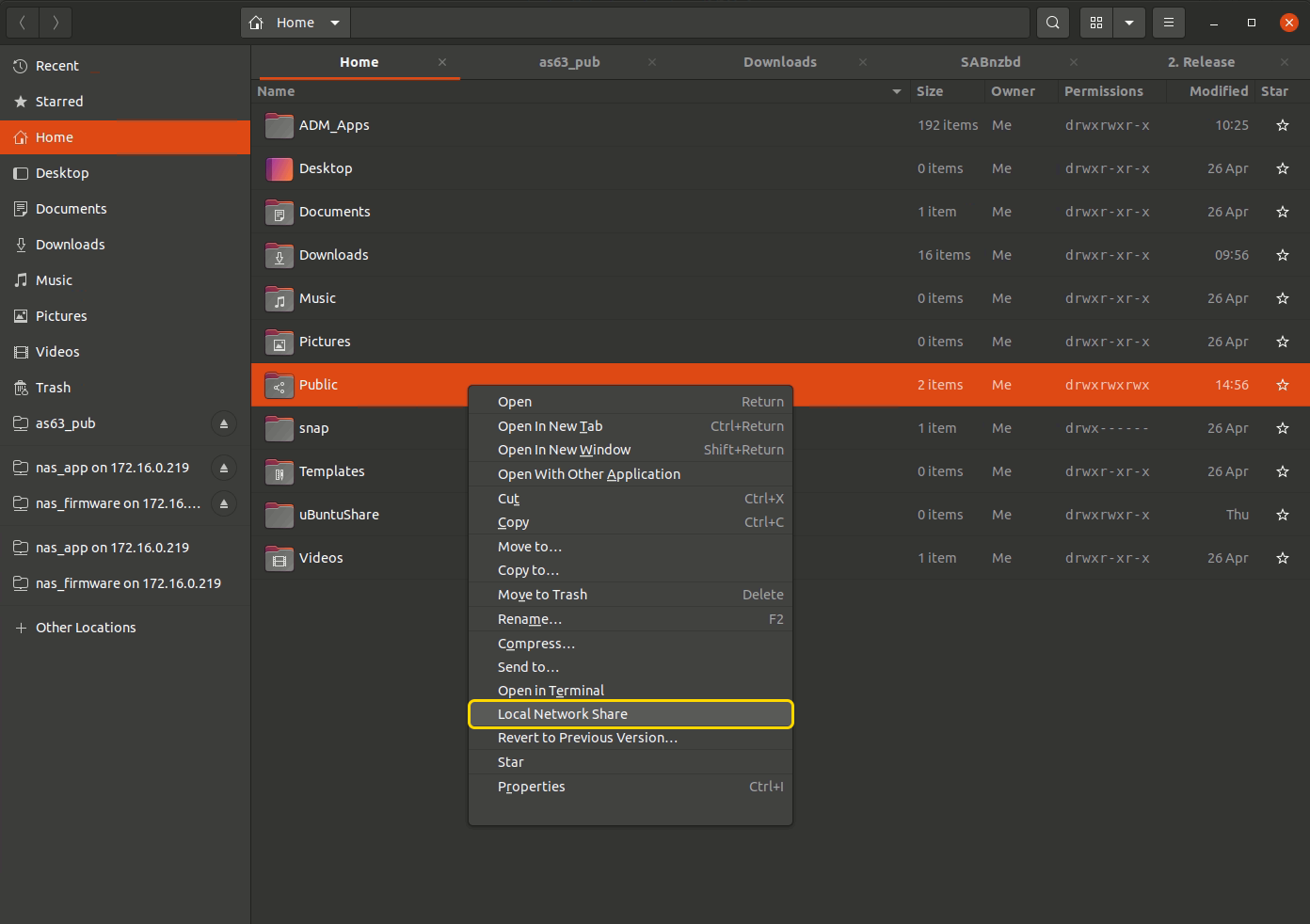Screen dimensions: 1310x924
Task: Star the snap folder
Action: click(x=1282, y=428)
